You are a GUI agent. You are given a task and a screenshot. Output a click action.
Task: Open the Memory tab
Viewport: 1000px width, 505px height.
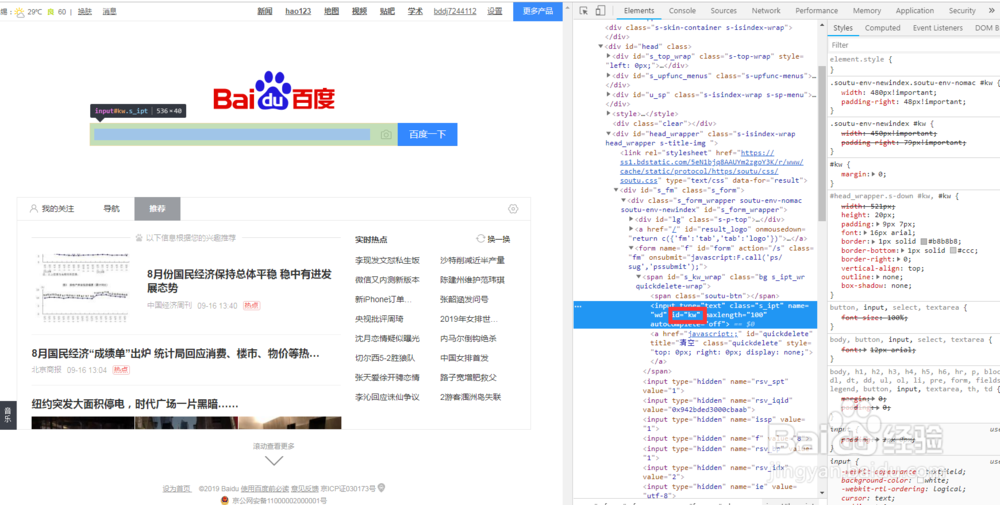(x=867, y=11)
